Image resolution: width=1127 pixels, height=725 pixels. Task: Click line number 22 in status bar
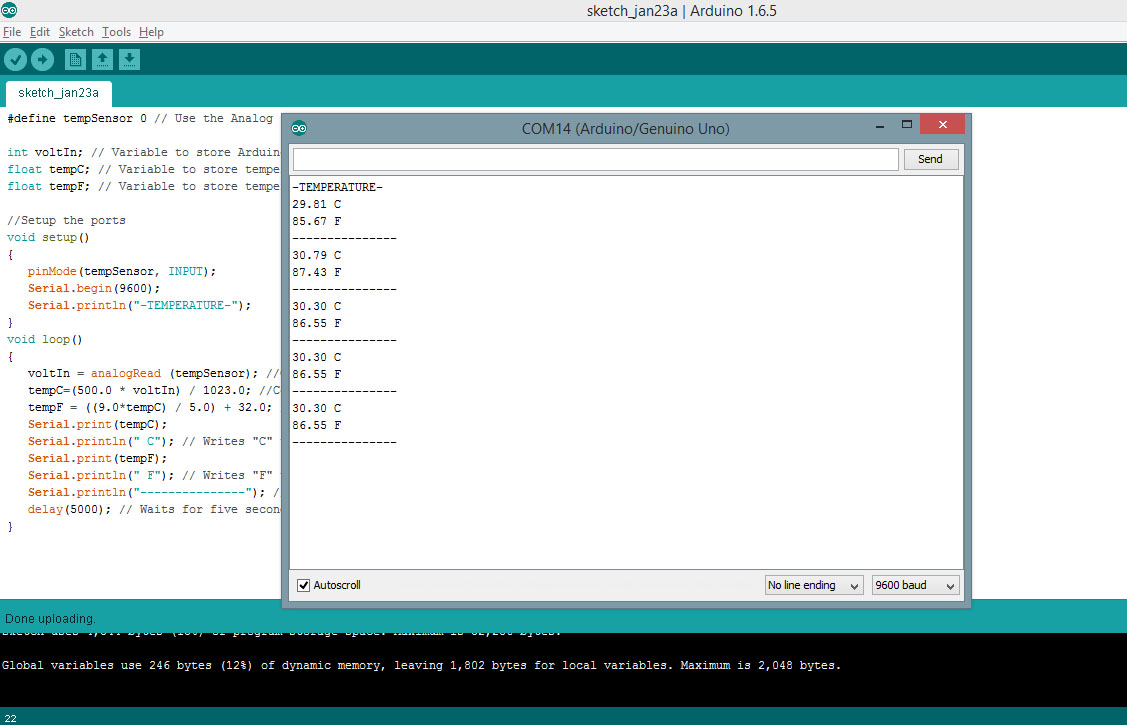click(x=10, y=718)
